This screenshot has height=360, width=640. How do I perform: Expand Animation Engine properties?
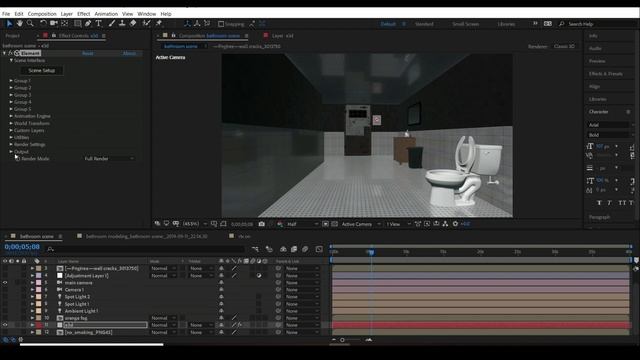pyautogui.click(x=11, y=116)
